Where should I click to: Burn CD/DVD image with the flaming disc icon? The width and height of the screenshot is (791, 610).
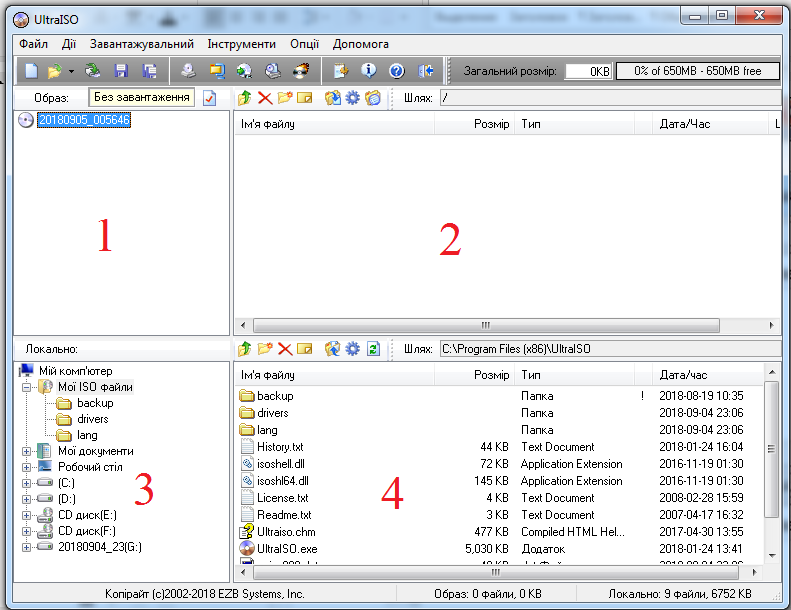(x=301, y=71)
